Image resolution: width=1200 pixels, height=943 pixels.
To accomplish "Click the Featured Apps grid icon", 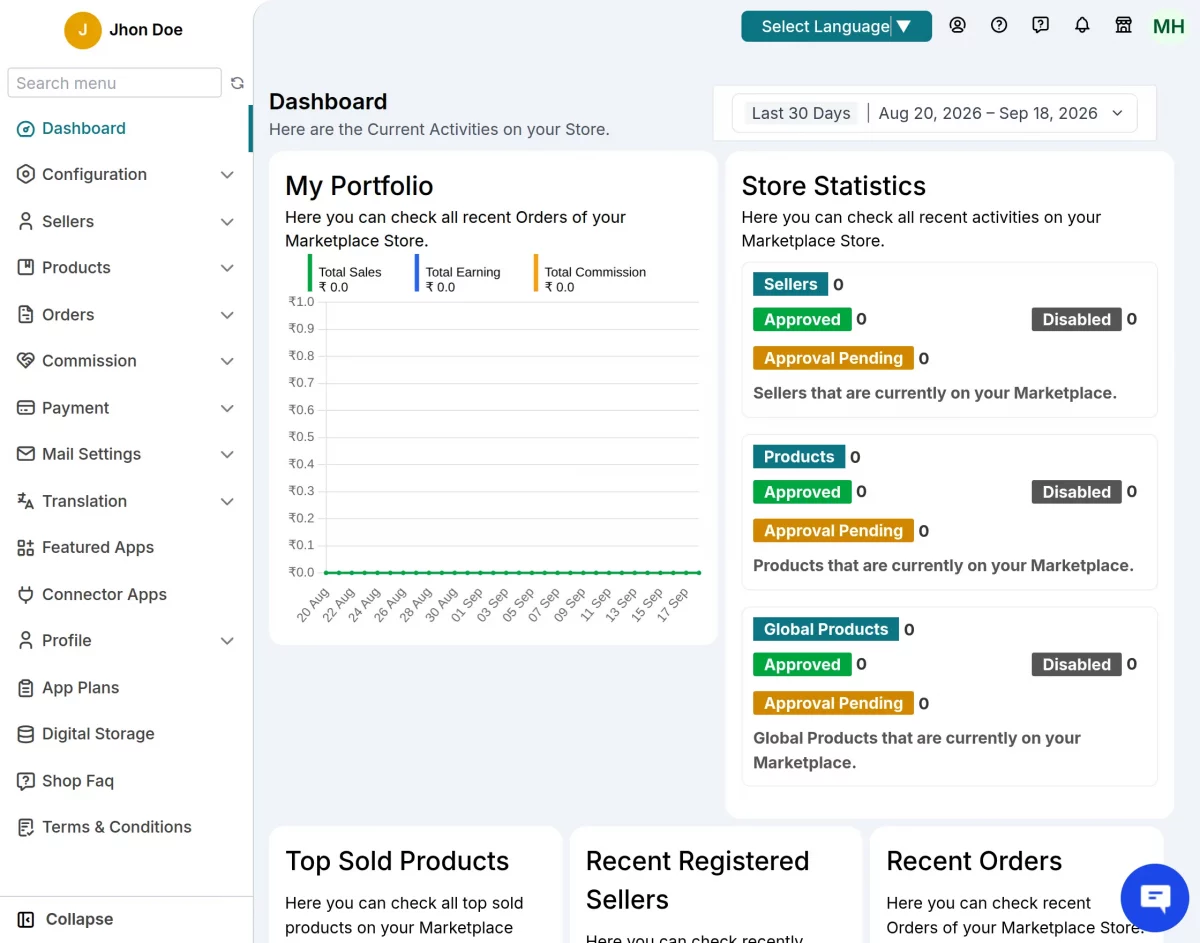I will click(x=26, y=548).
